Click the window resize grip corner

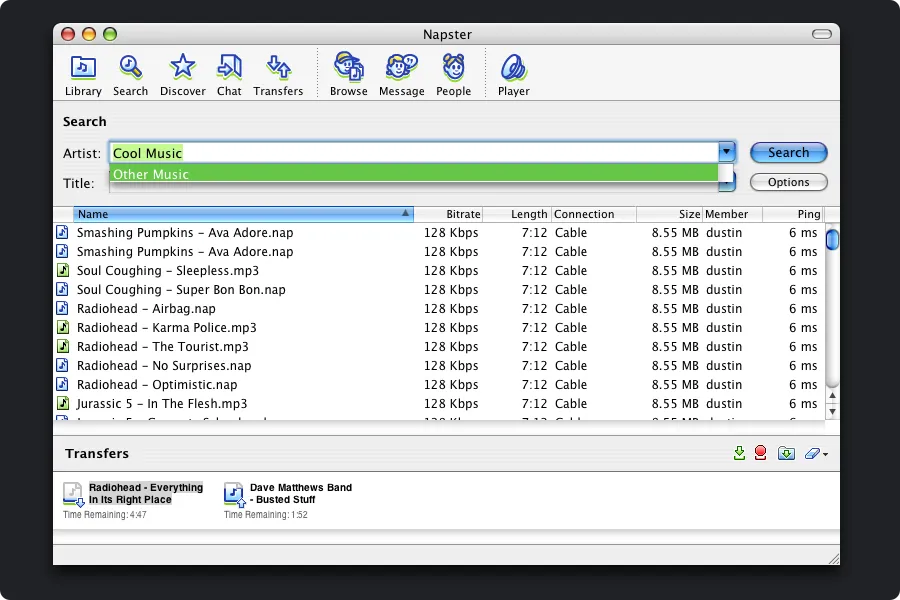[x=833, y=559]
